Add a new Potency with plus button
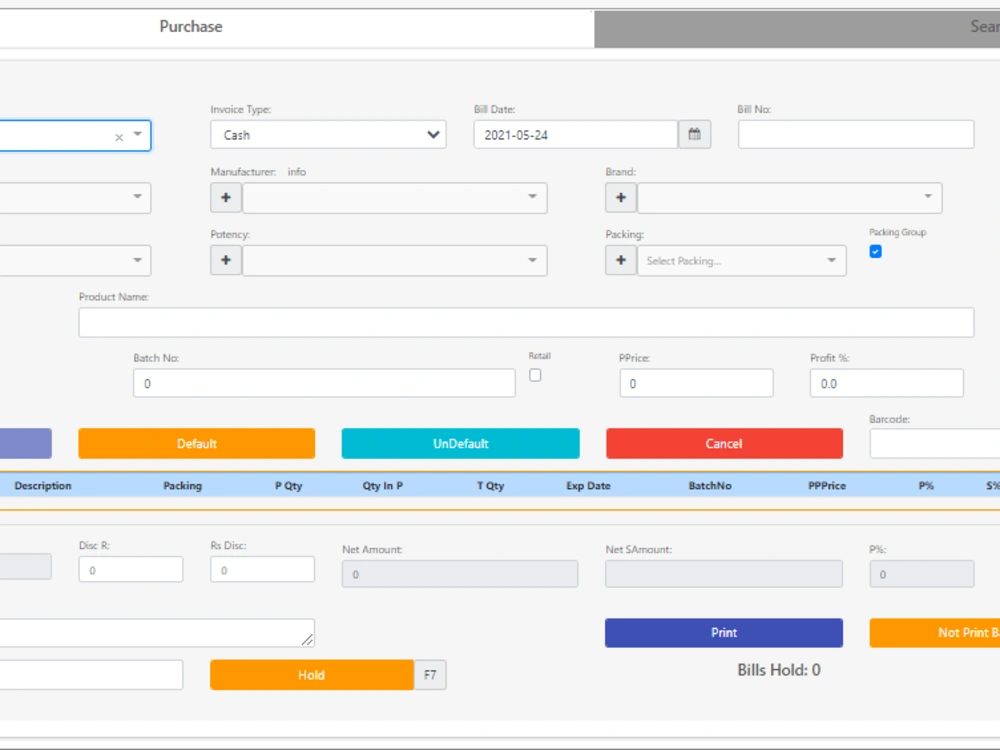1000x750 pixels. tap(226, 260)
